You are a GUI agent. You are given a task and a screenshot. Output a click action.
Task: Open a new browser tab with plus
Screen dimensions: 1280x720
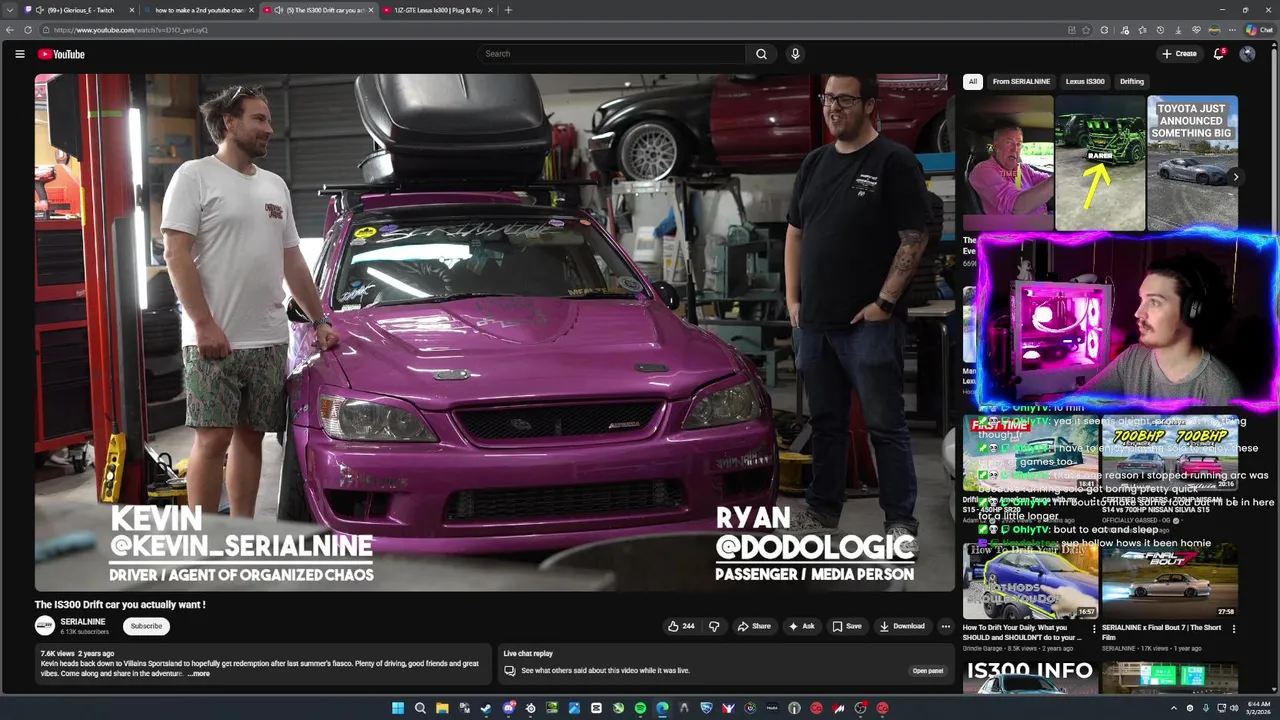pos(508,10)
